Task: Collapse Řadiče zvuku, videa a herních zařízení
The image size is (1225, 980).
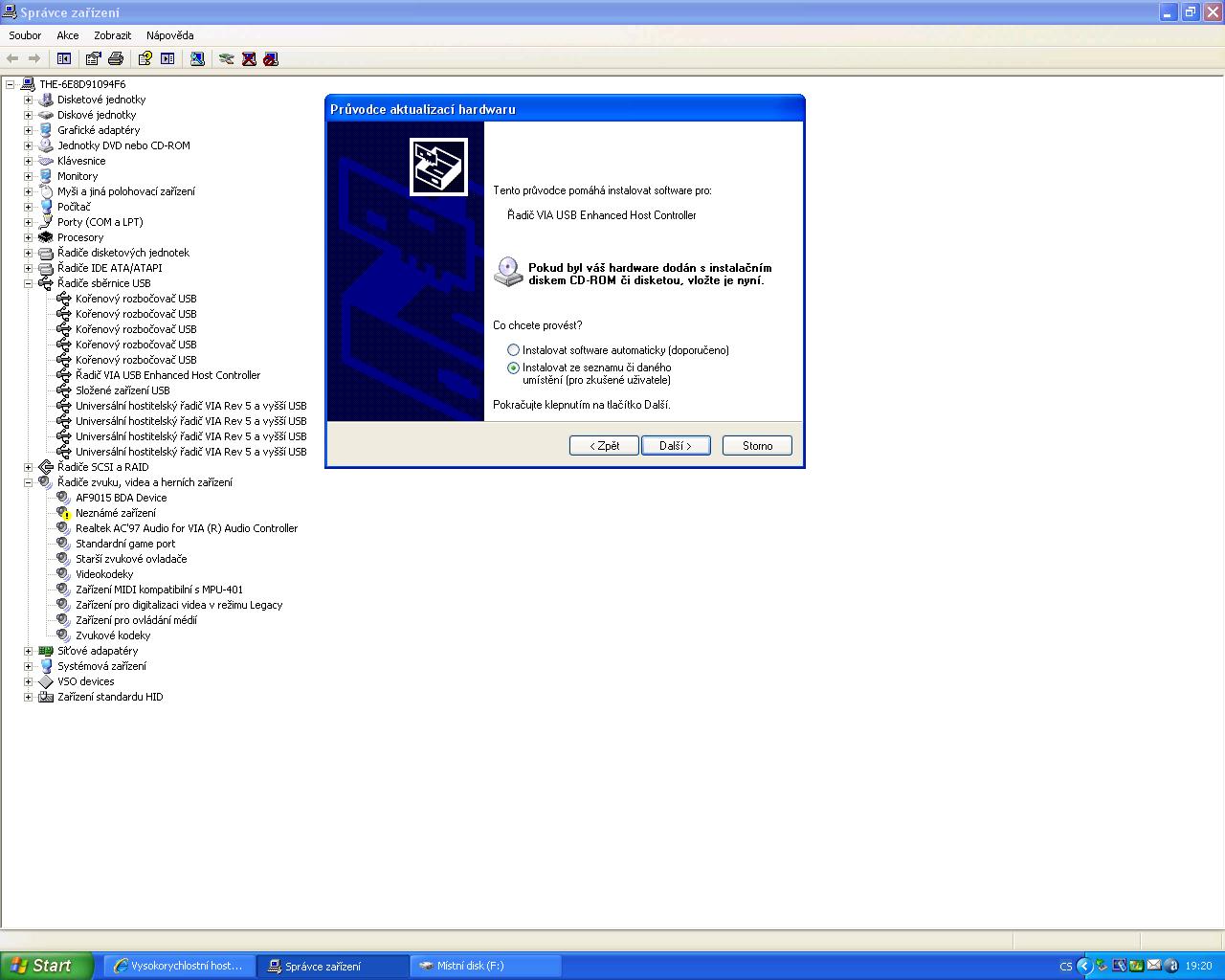Action: tap(28, 482)
